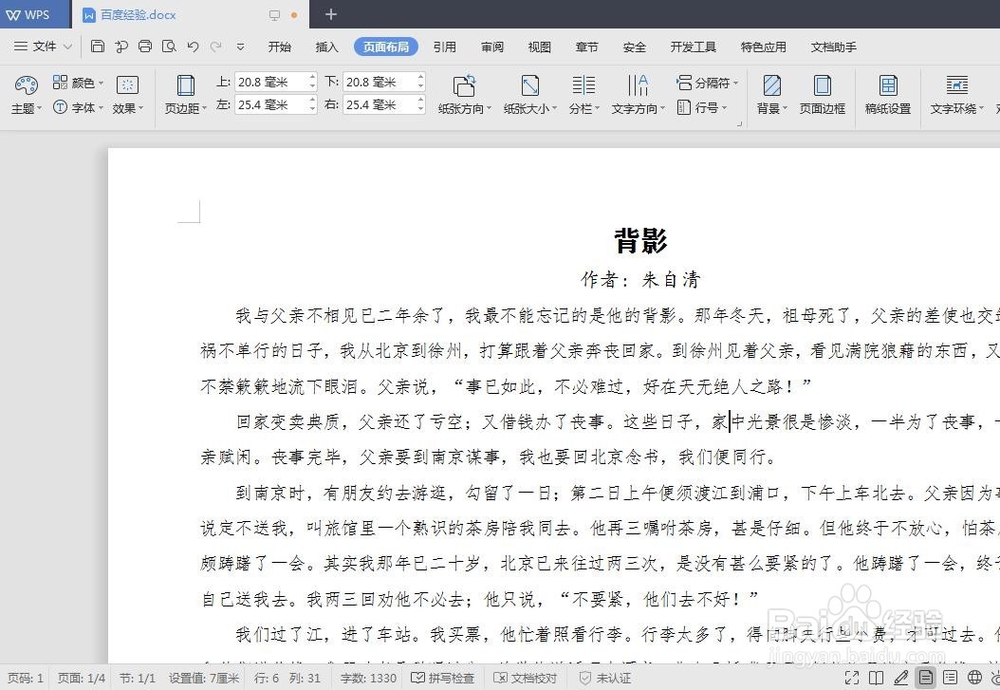Screen dimensions: 1000x690
Task: Enable read layout view mode
Action: click(876, 678)
